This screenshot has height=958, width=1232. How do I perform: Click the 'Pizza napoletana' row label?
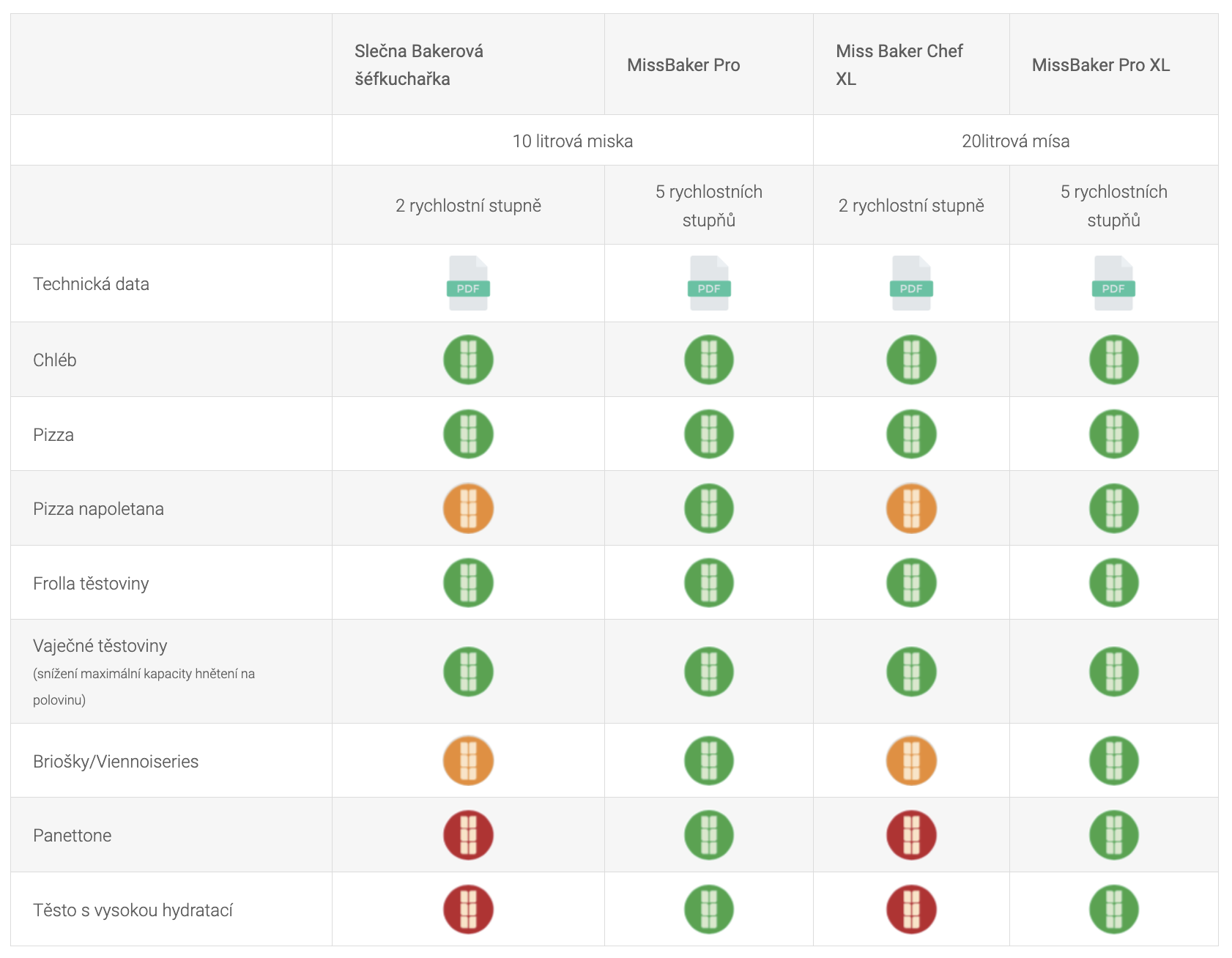pos(98,509)
